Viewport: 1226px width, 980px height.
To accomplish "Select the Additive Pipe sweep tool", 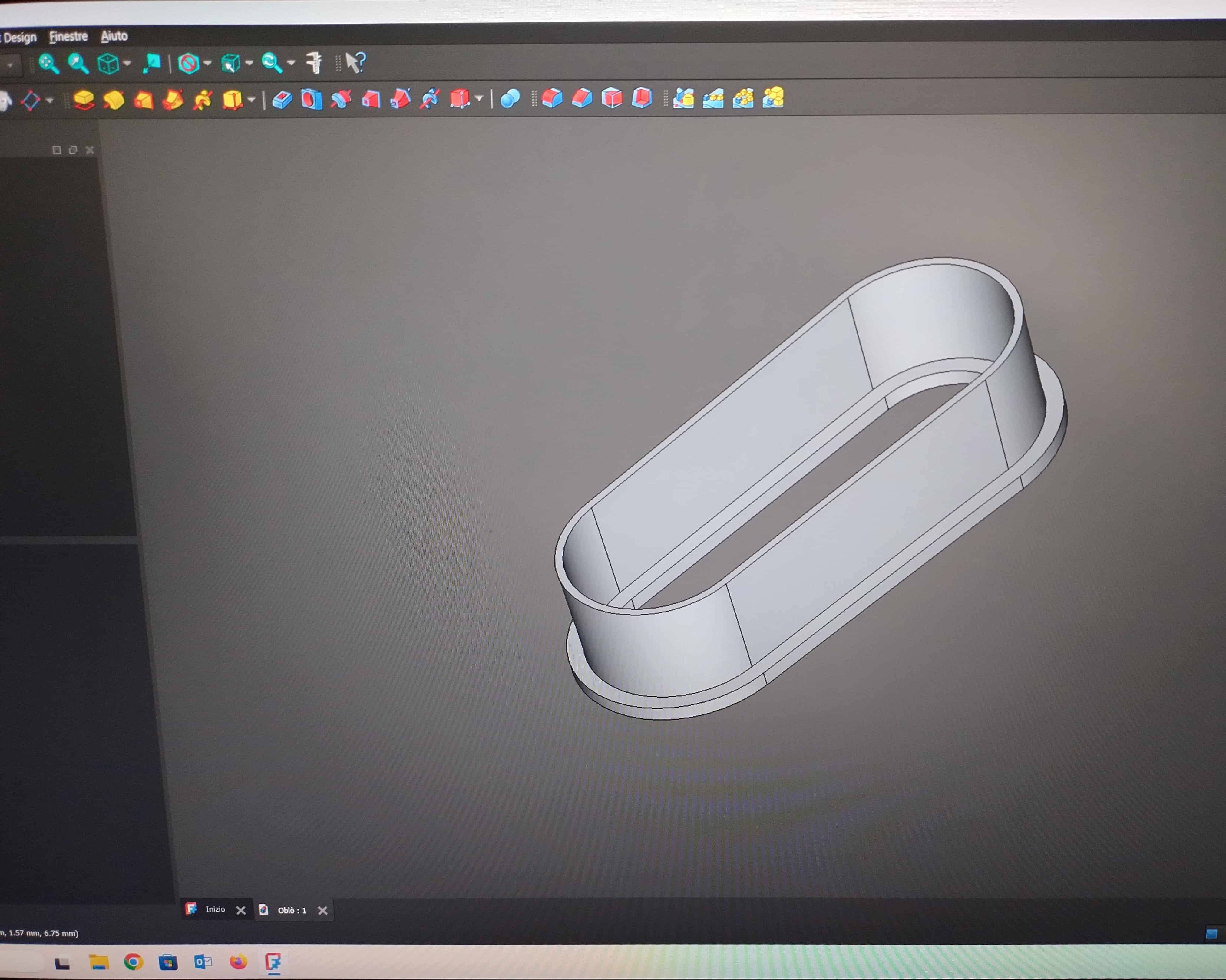I will (173, 100).
